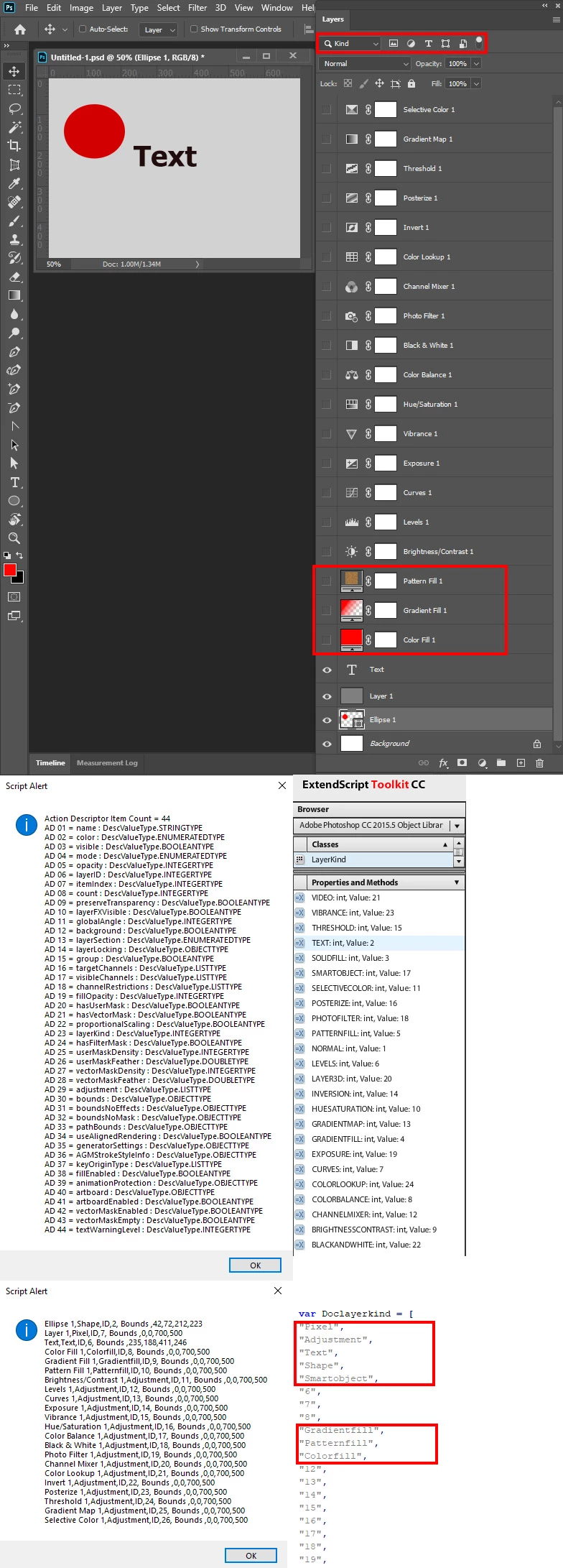This screenshot has width=563, height=1568.
Task: Switch to the Measurement Log tab
Action: (x=107, y=763)
